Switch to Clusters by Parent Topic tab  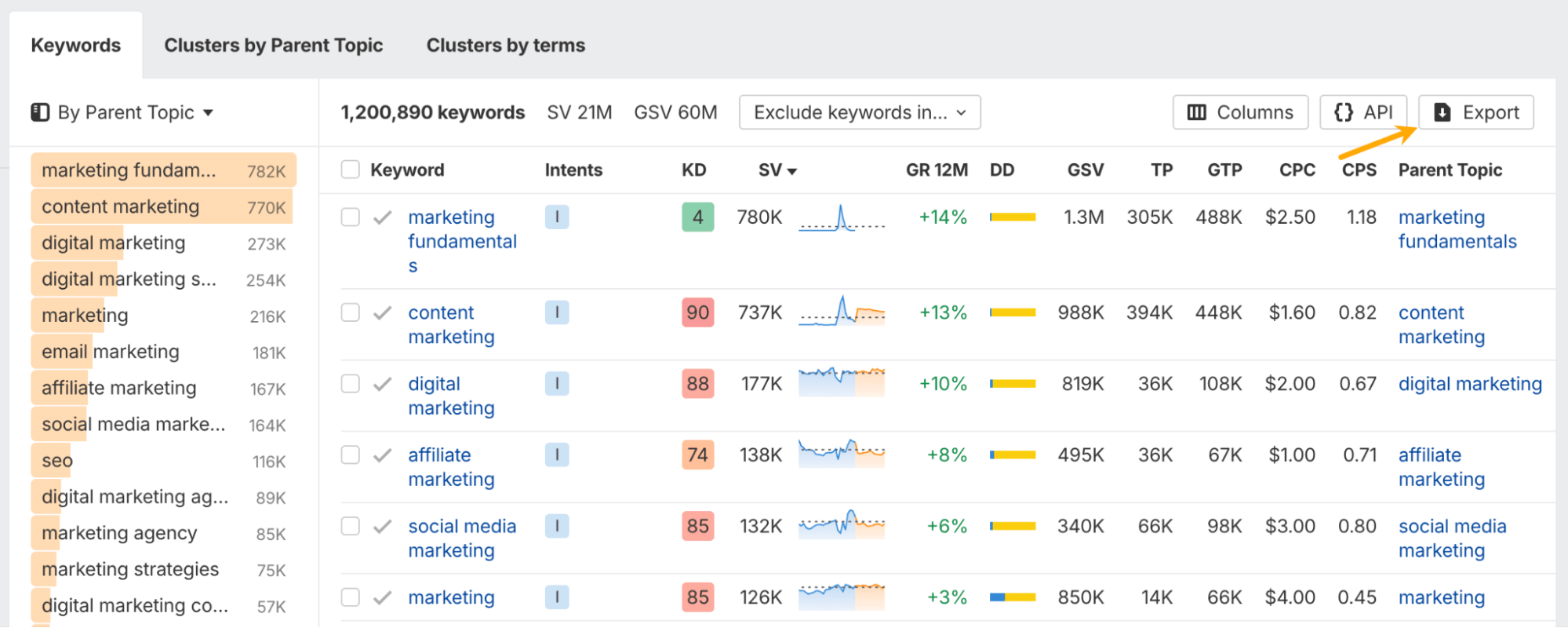click(x=273, y=46)
